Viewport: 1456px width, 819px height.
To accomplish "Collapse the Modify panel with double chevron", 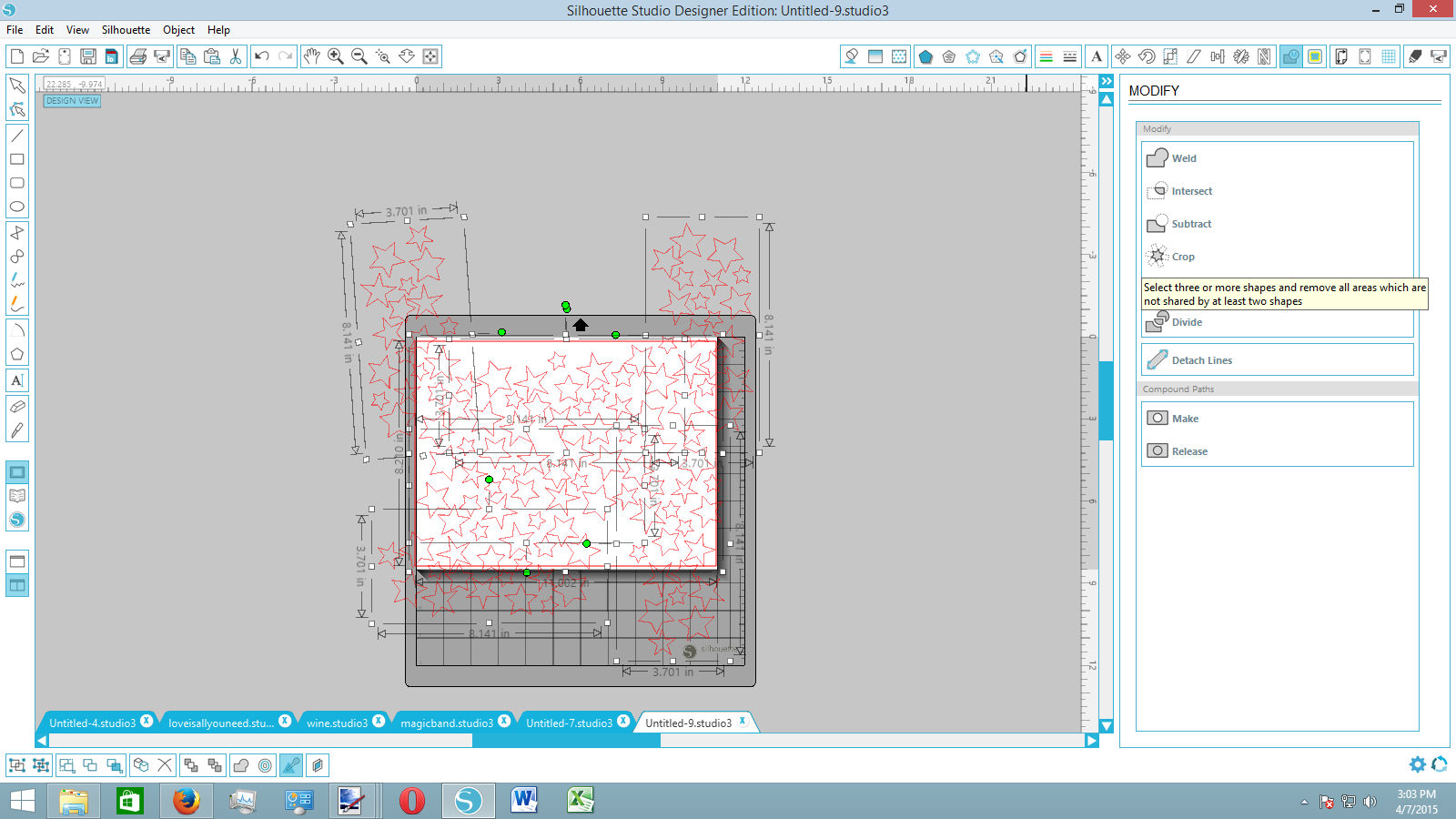I will tap(1107, 82).
